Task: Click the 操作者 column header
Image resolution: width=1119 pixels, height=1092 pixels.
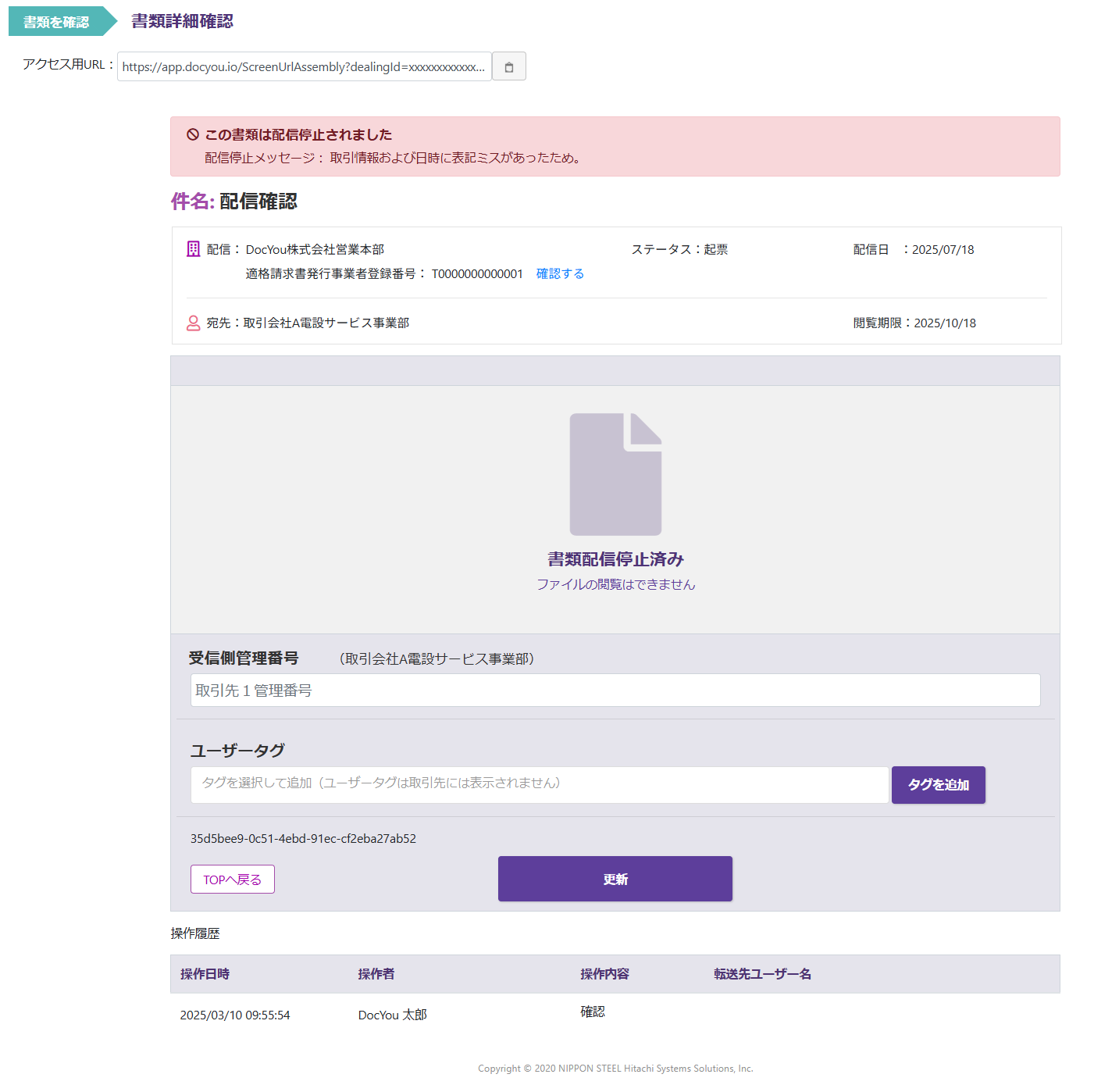Action: tap(376, 974)
